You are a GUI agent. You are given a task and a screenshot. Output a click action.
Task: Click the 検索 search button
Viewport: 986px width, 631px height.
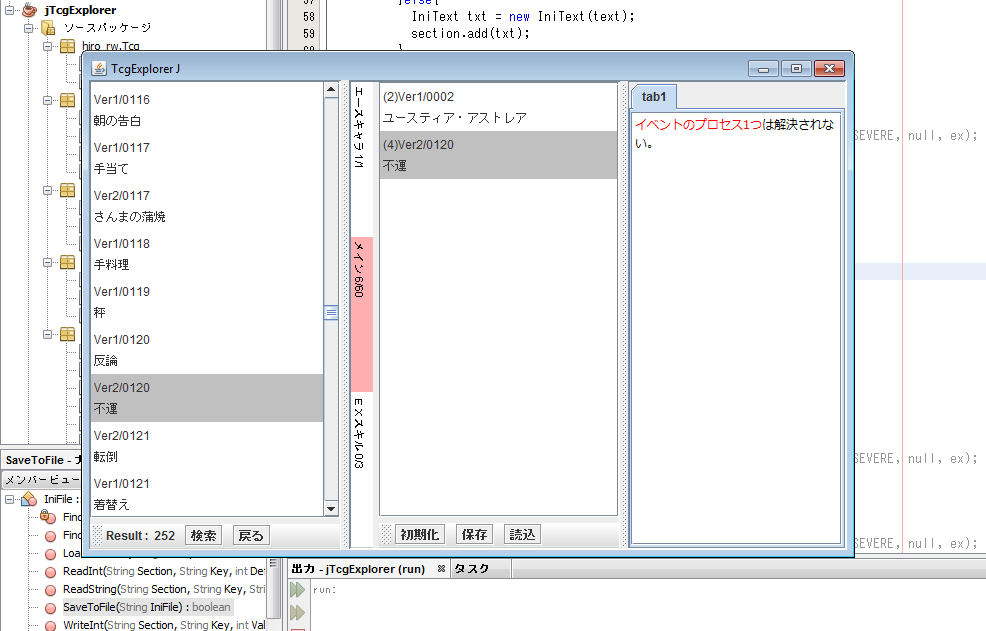coord(204,536)
